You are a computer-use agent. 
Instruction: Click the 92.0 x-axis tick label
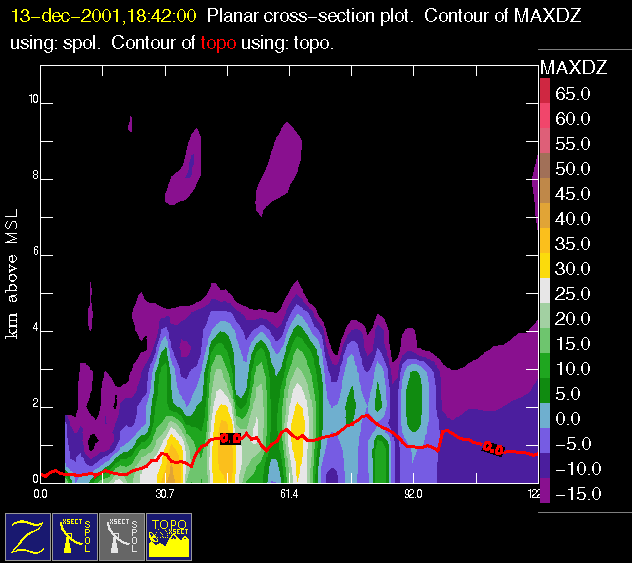pos(413,493)
